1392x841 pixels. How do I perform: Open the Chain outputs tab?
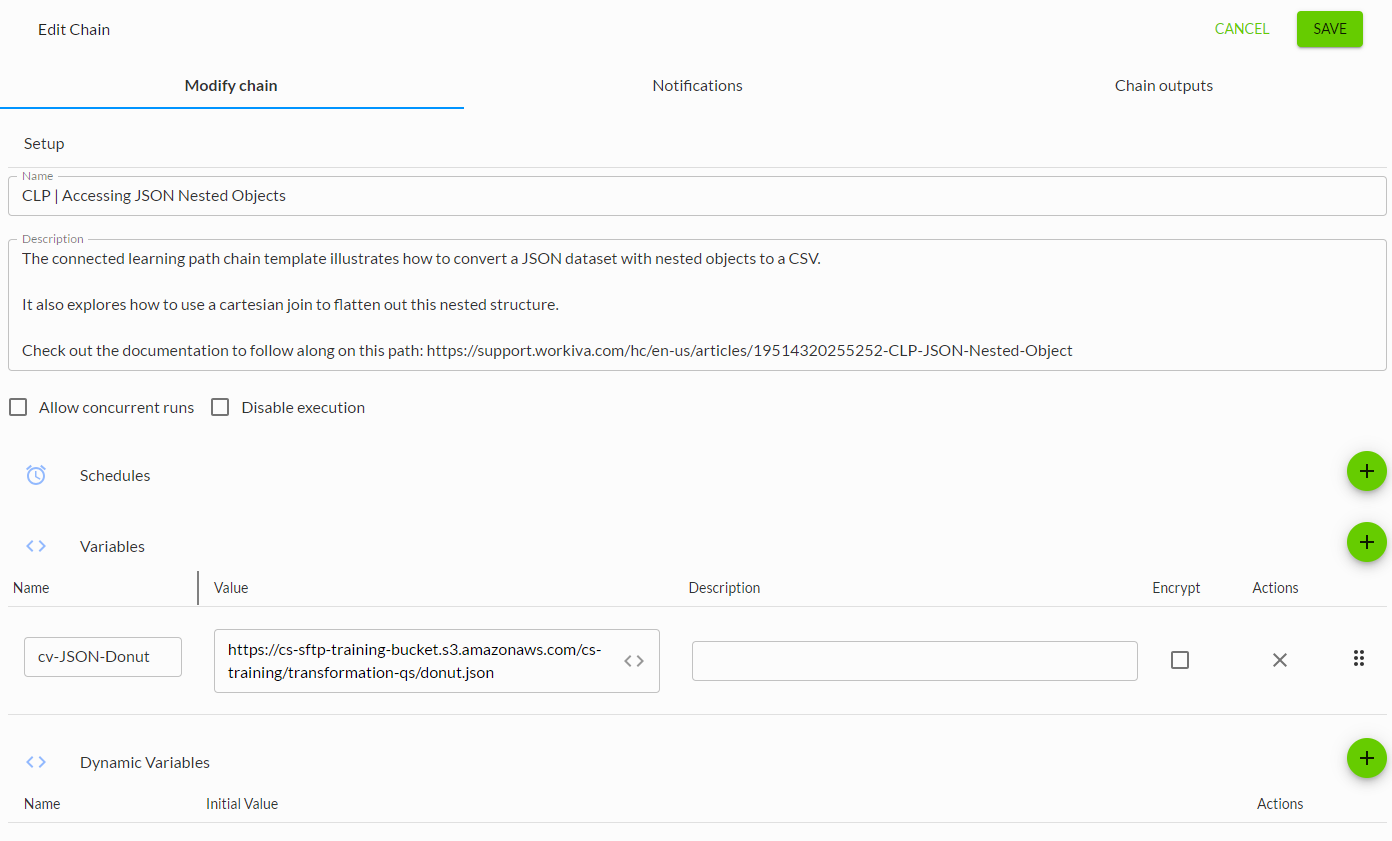[x=1163, y=85]
